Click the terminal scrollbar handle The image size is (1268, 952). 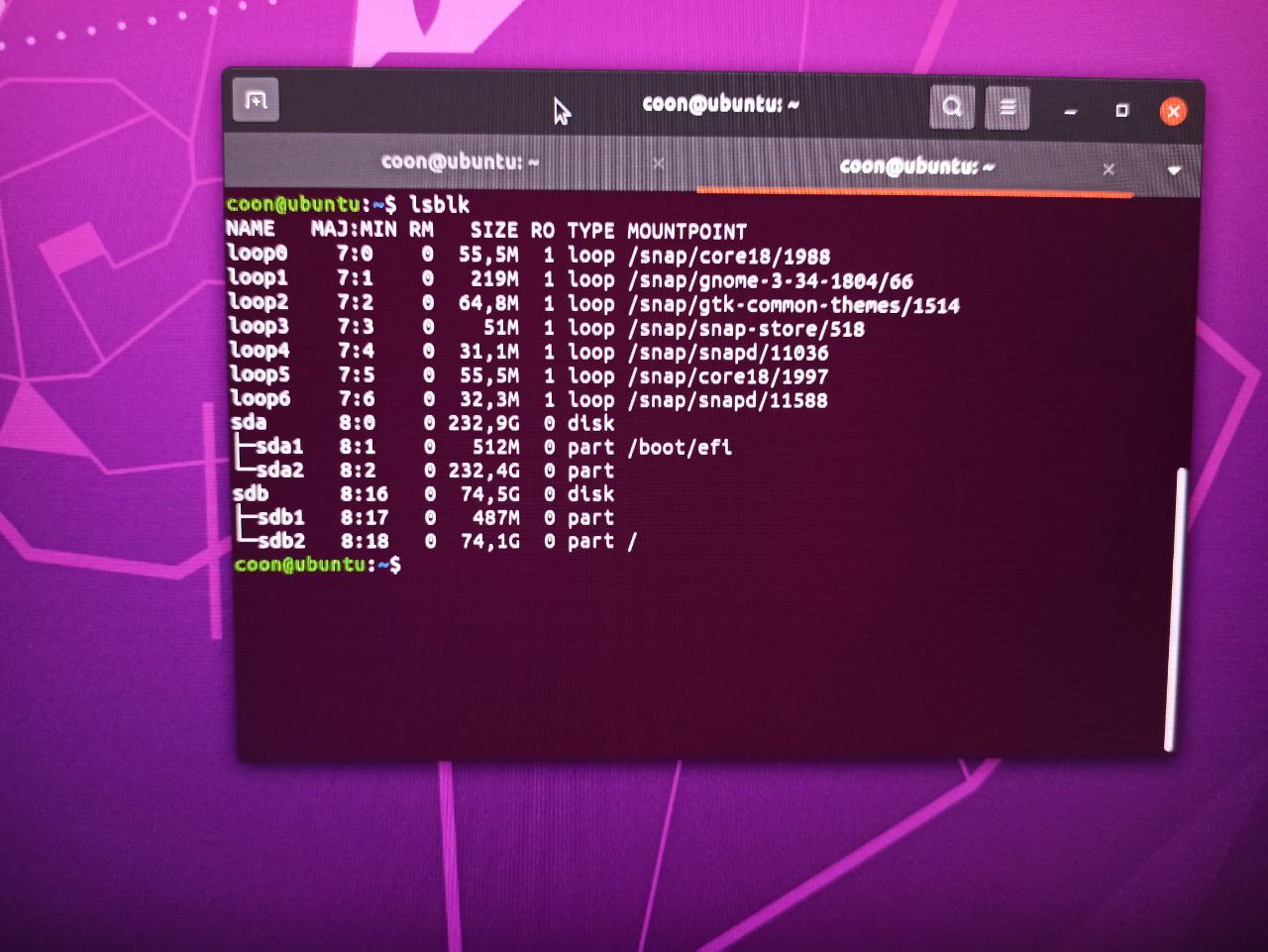coord(1175,609)
